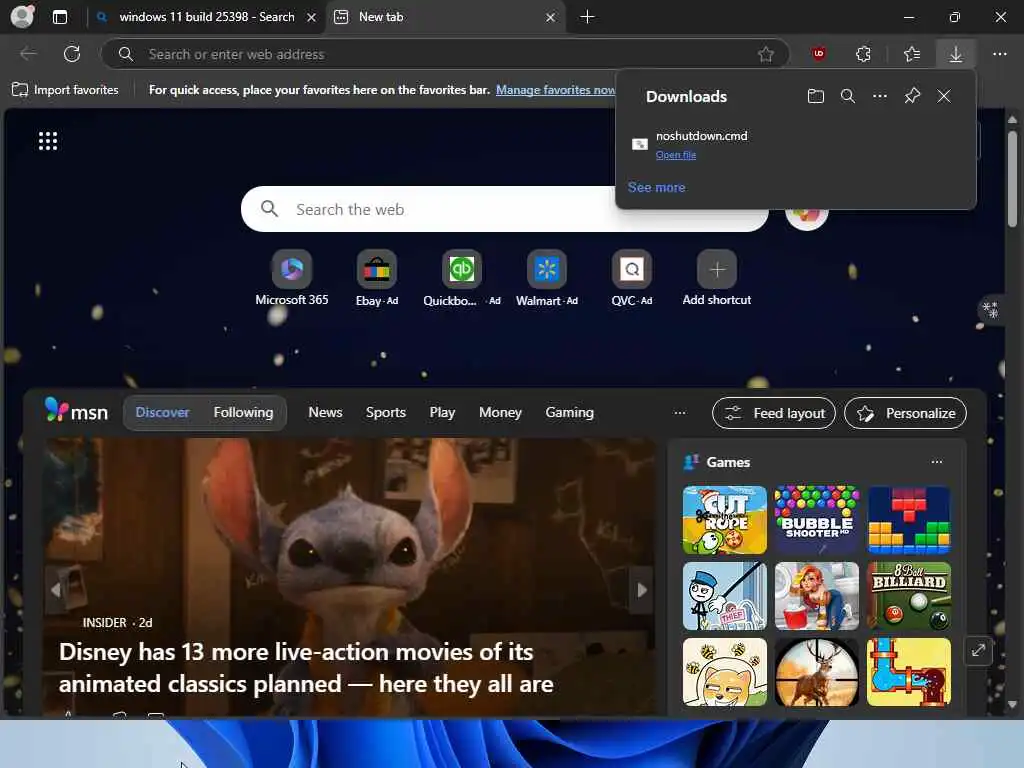Add a new shortcut tile
The image size is (1024, 768).
[x=716, y=278]
